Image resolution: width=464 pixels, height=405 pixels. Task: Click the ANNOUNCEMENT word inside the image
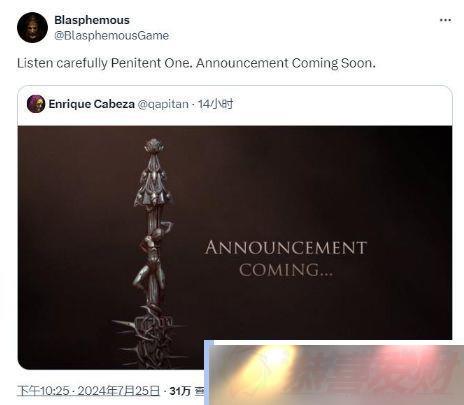tap(286, 248)
